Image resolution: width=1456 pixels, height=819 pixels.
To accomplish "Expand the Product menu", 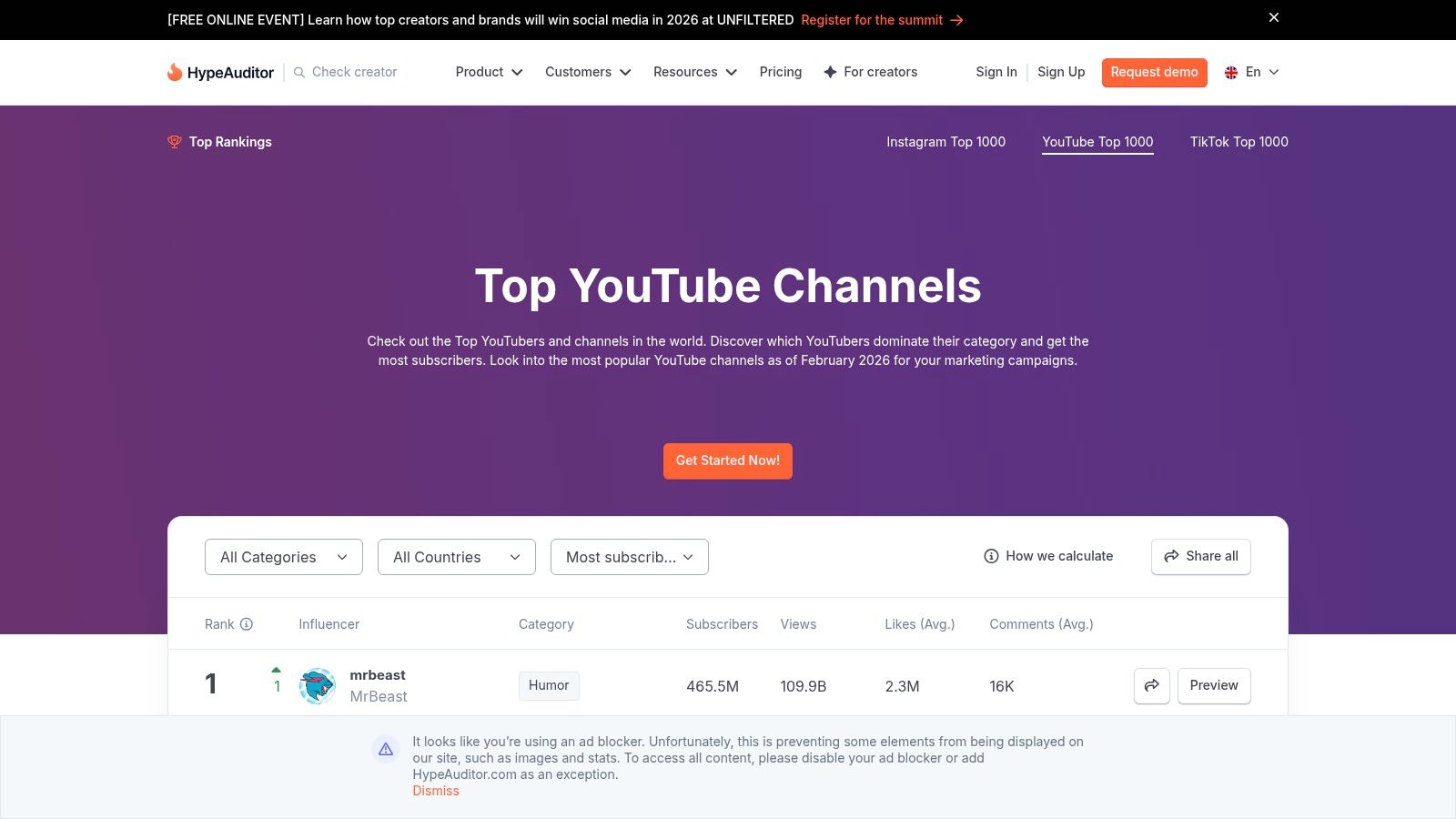I will pyautogui.click(x=490, y=72).
